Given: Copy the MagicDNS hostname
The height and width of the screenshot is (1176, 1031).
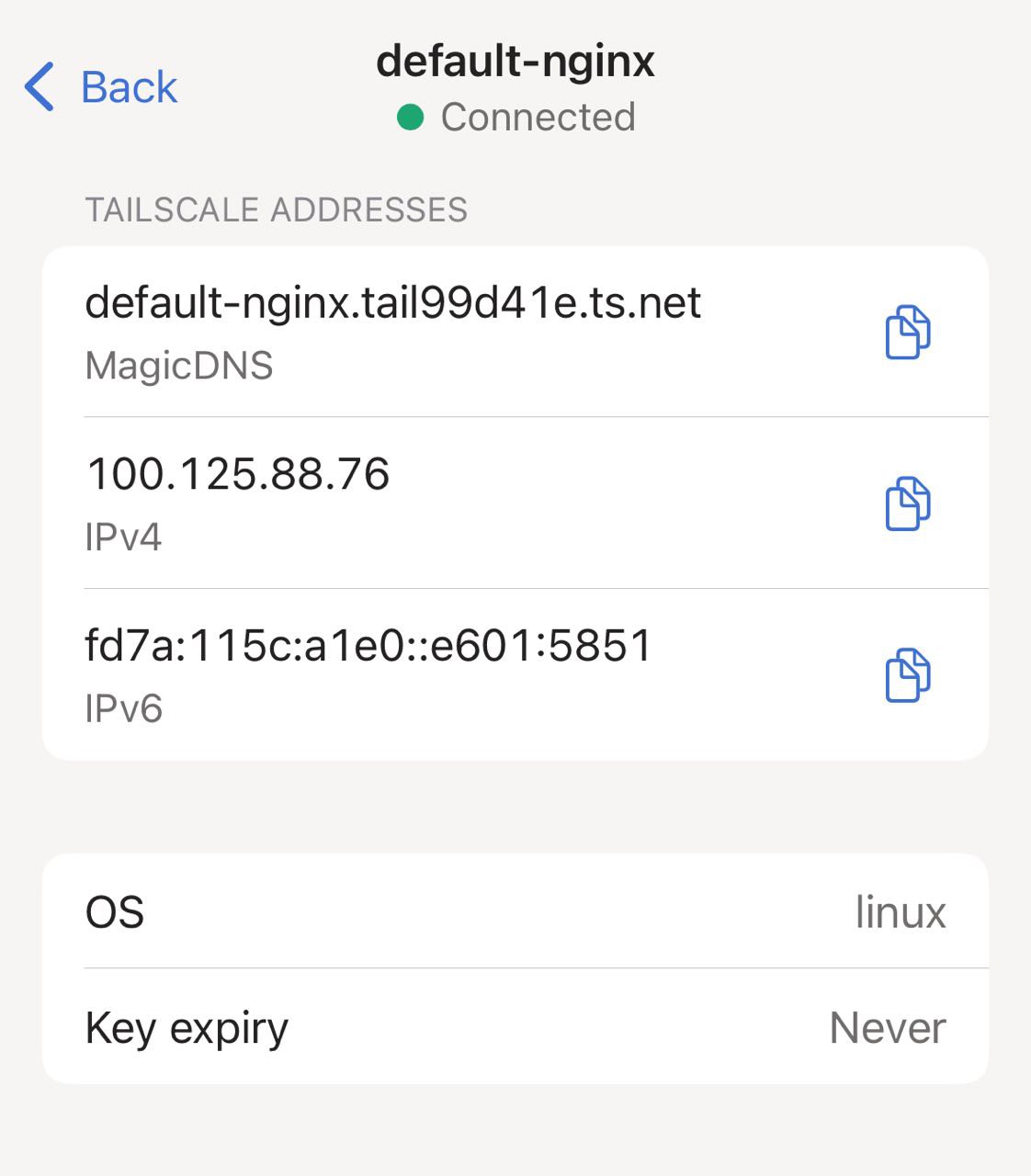Looking at the screenshot, I should coord(907,332).
